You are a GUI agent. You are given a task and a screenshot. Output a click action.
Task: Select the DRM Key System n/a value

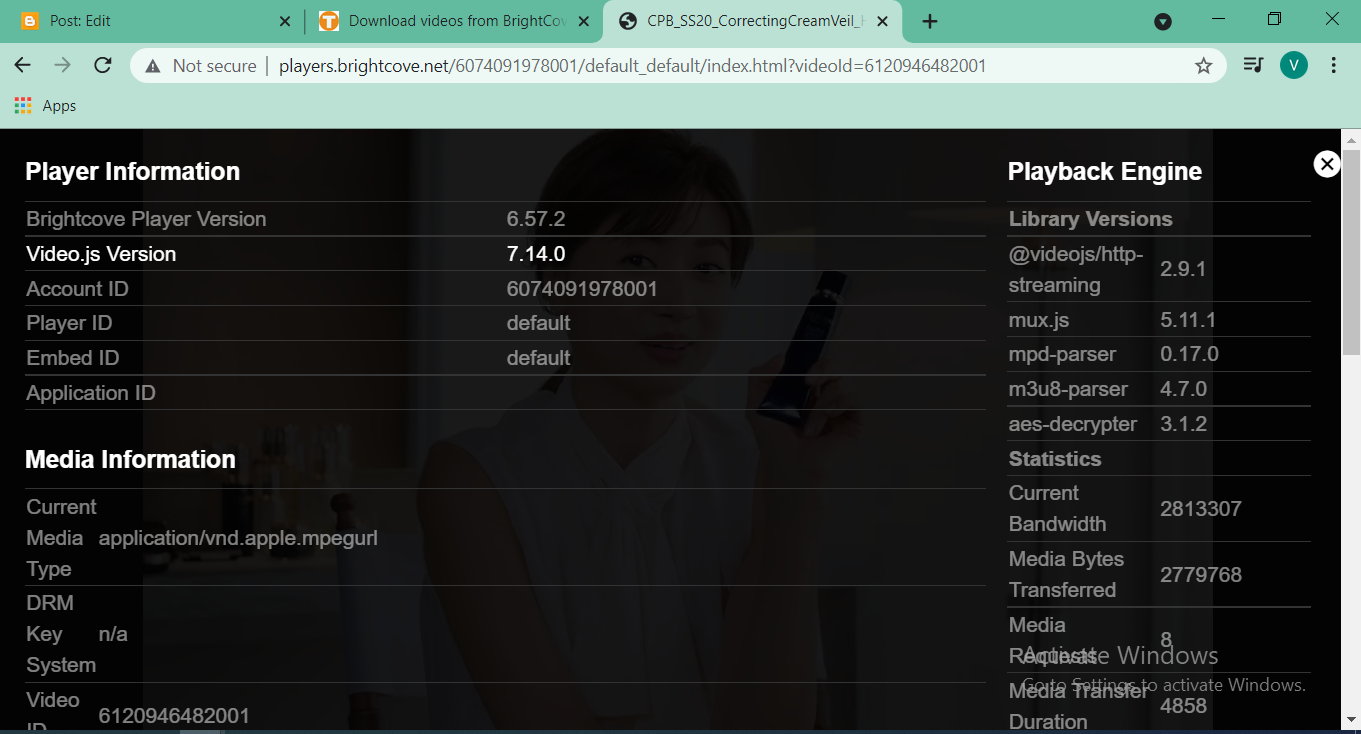point(113,634)
